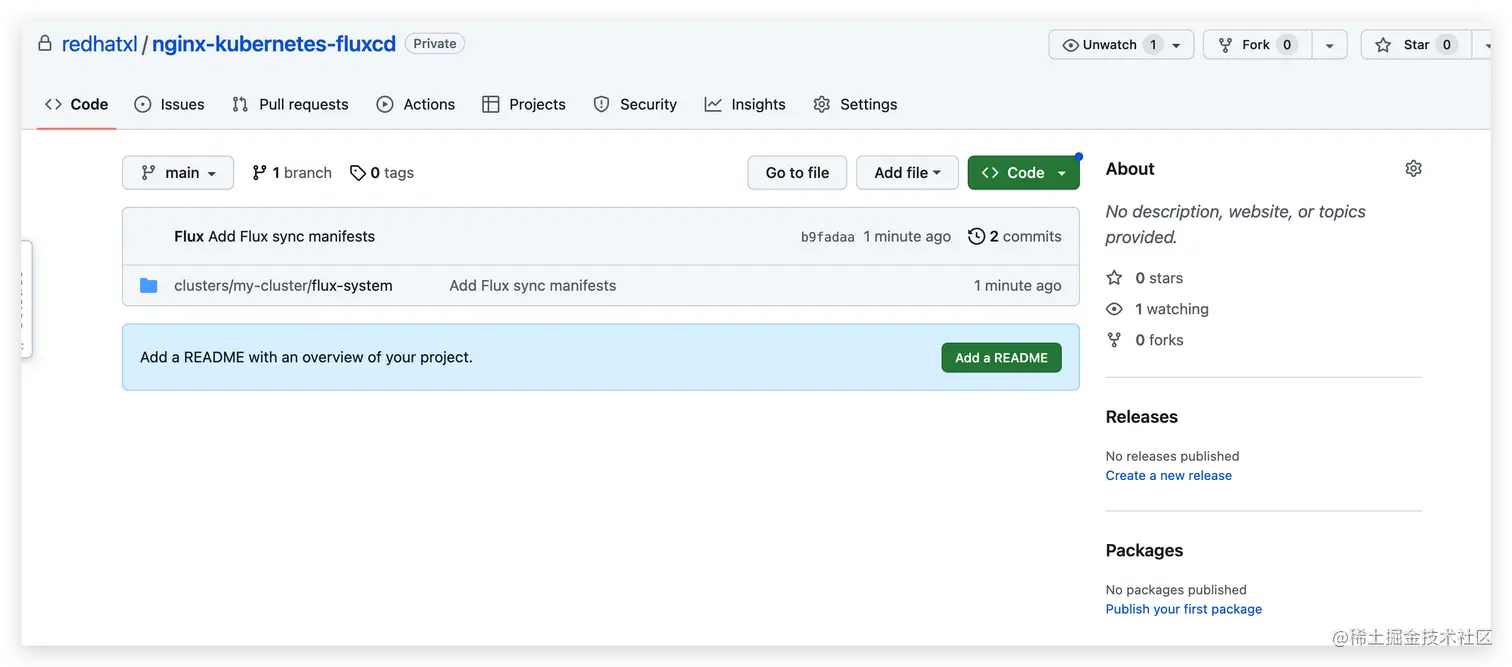Click the branch icon beside 1 branch
Screen dimensions: 1512x667
tap(259, 173)
